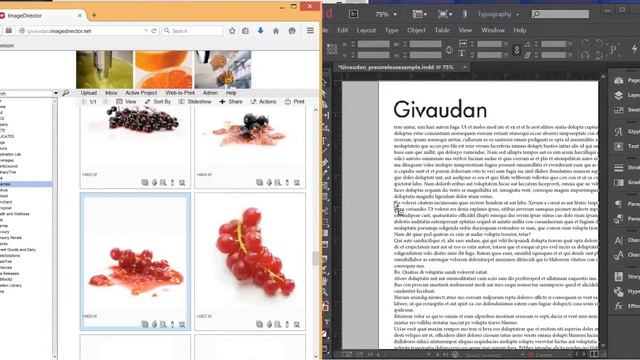Open the Hyperlinks panel icon in InDesign

click(619, 291)
